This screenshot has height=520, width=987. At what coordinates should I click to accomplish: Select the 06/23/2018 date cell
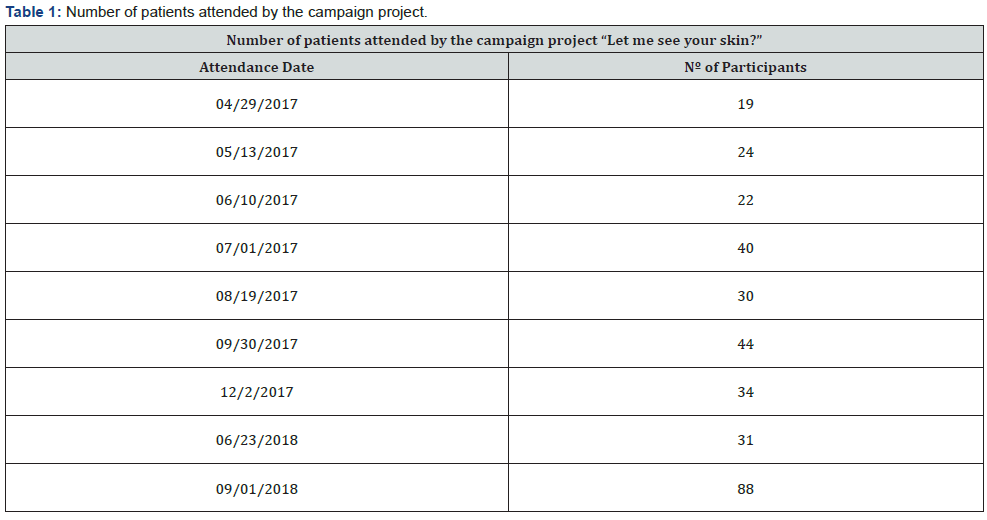[256, 440]
